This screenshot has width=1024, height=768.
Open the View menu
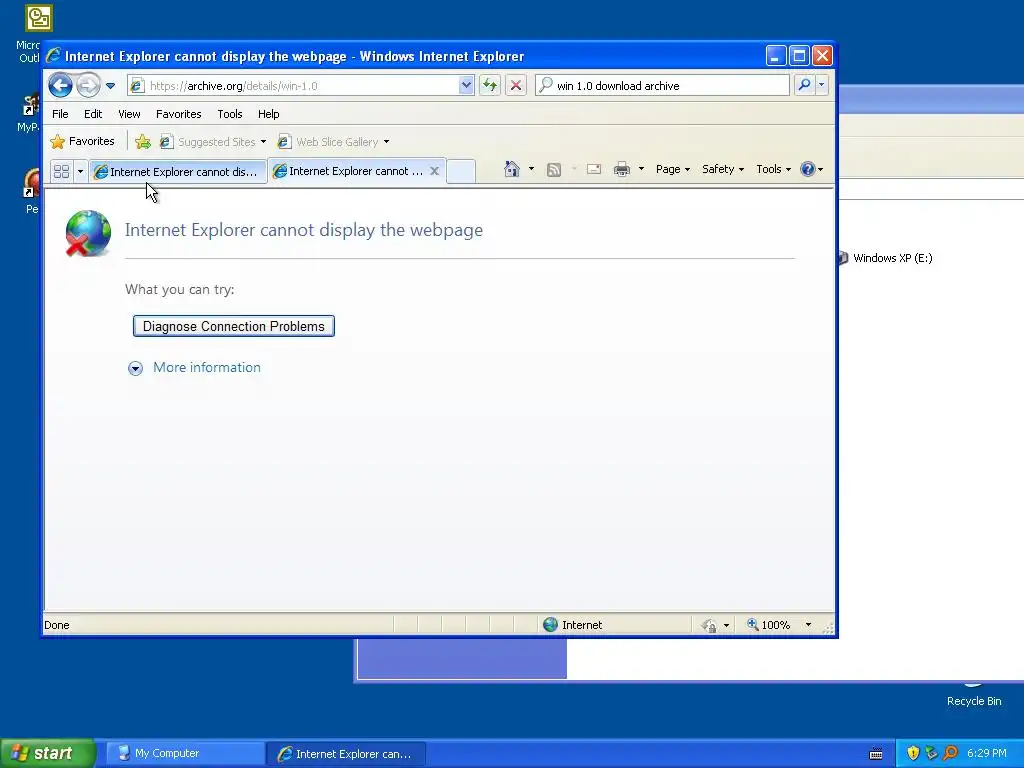tap(129, 114)
